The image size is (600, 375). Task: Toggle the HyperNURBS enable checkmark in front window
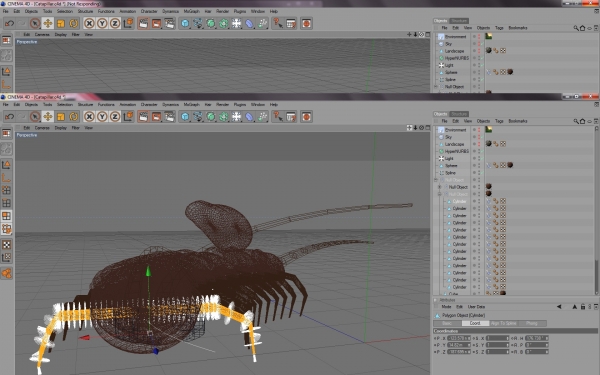pos(483,151)
